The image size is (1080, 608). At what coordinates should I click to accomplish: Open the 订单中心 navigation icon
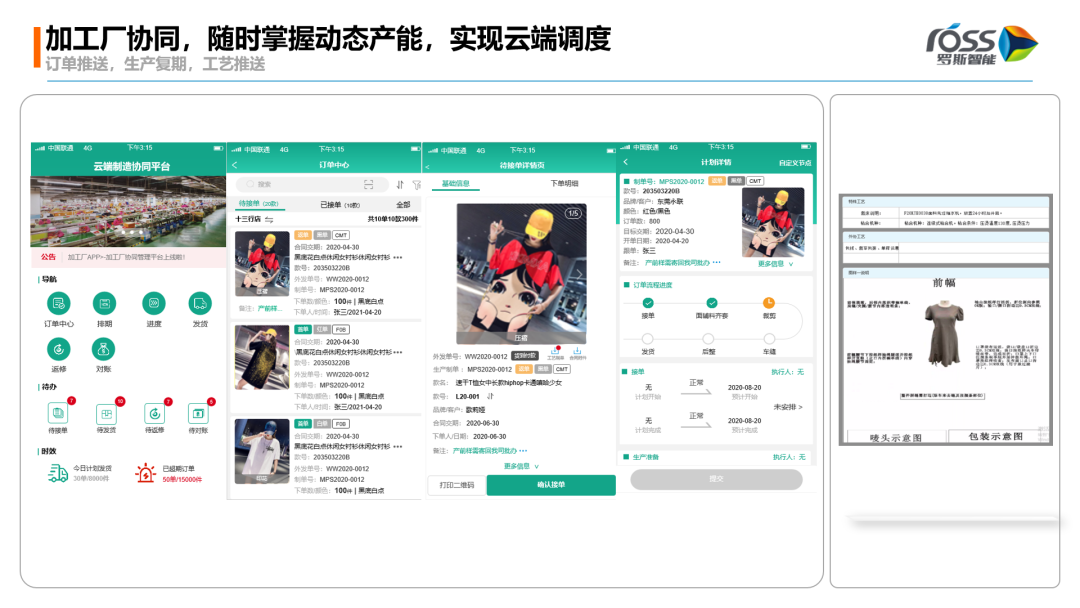[59, 303]
